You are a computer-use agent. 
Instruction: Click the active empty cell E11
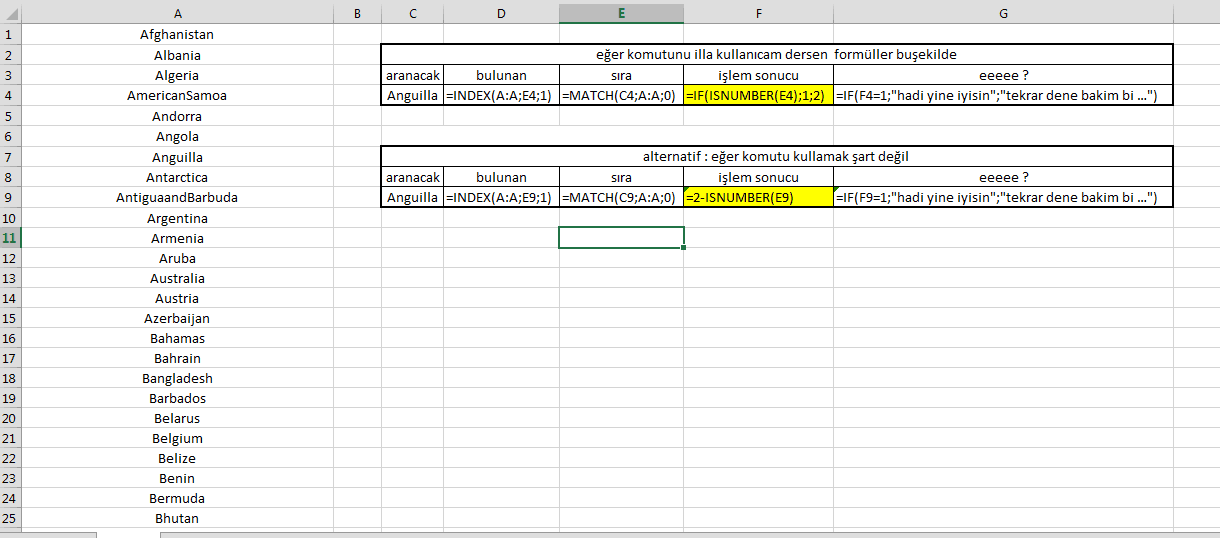tap(621, 238)
